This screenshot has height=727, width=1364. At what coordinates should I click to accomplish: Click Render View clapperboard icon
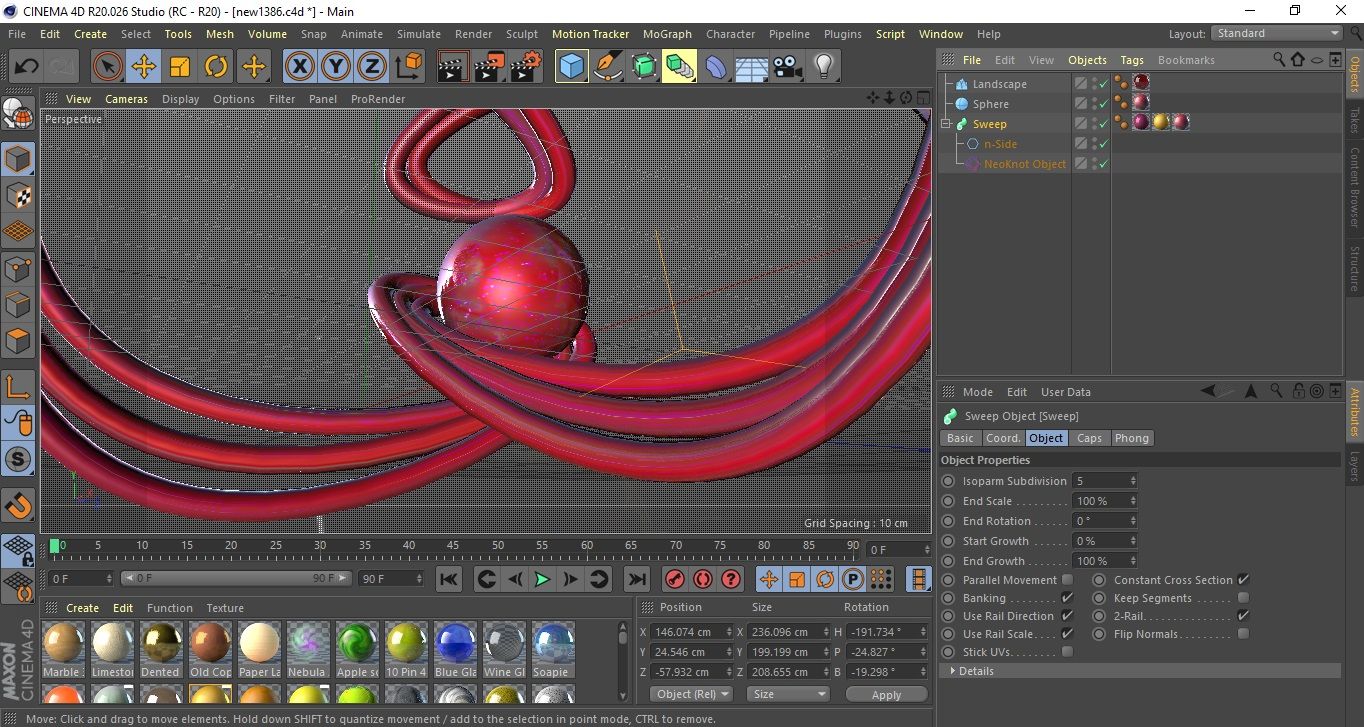[x=453, y=67]
